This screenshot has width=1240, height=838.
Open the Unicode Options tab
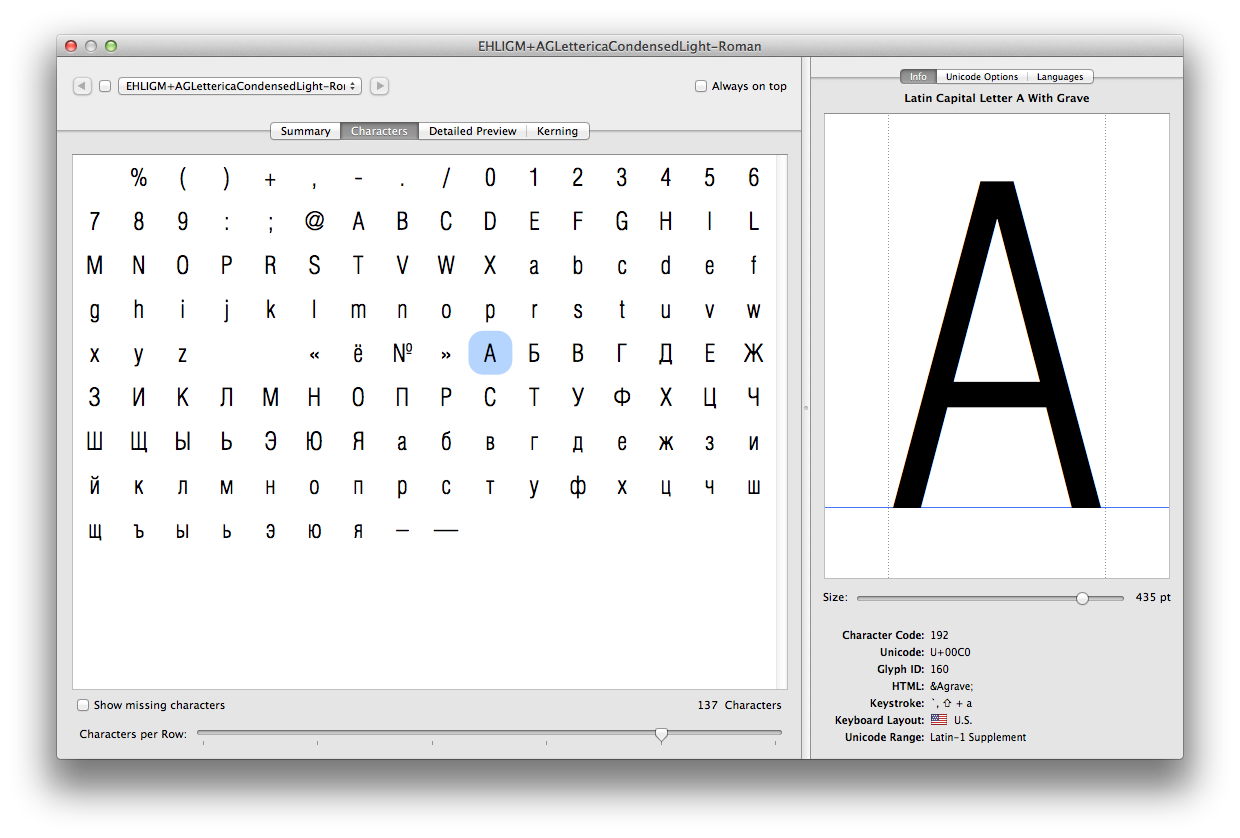[982, 77]
